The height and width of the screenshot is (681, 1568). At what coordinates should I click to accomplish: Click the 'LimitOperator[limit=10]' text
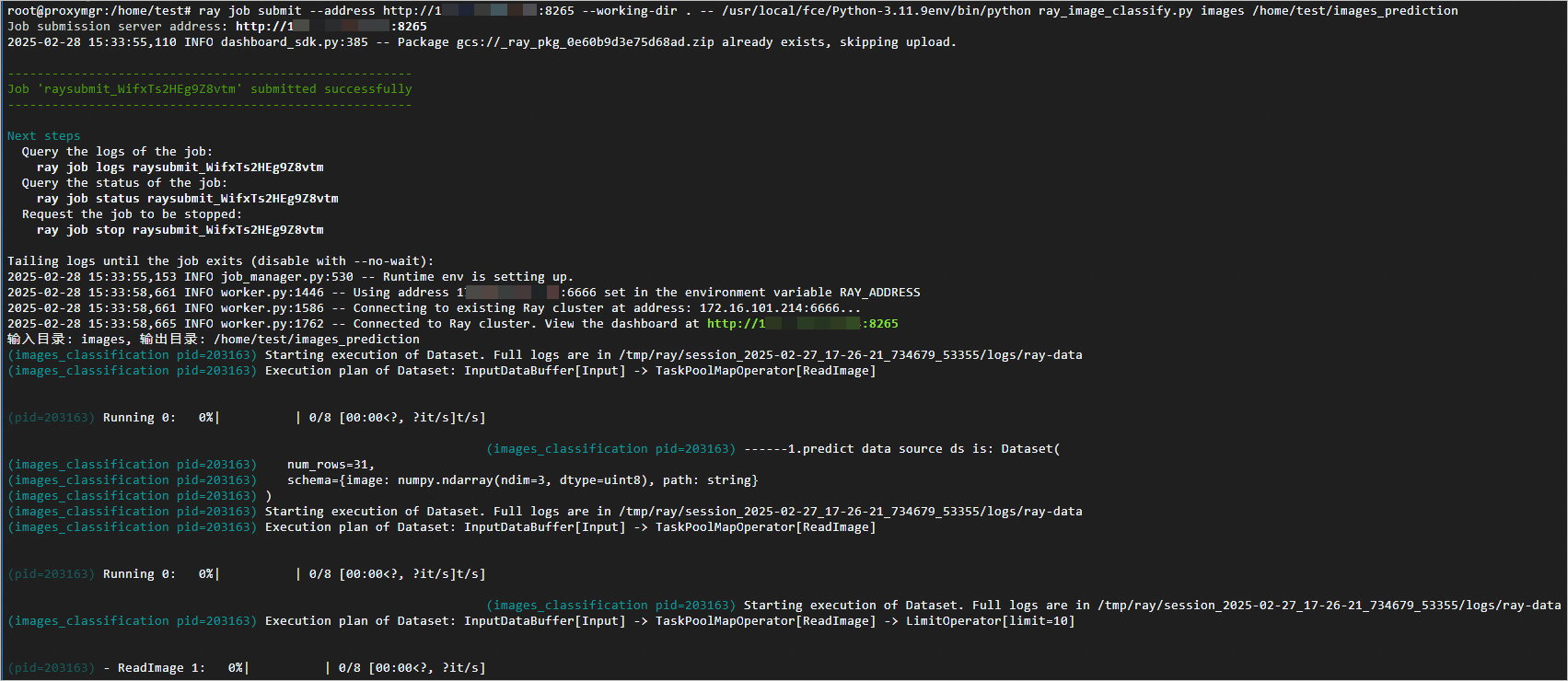click(991, 621)
